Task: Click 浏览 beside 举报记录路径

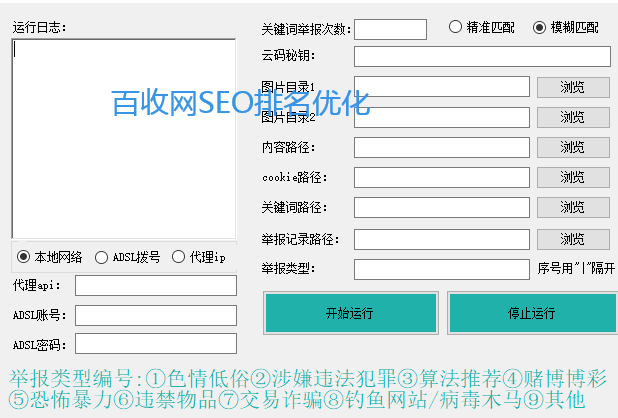Action: tap(573, 239)
